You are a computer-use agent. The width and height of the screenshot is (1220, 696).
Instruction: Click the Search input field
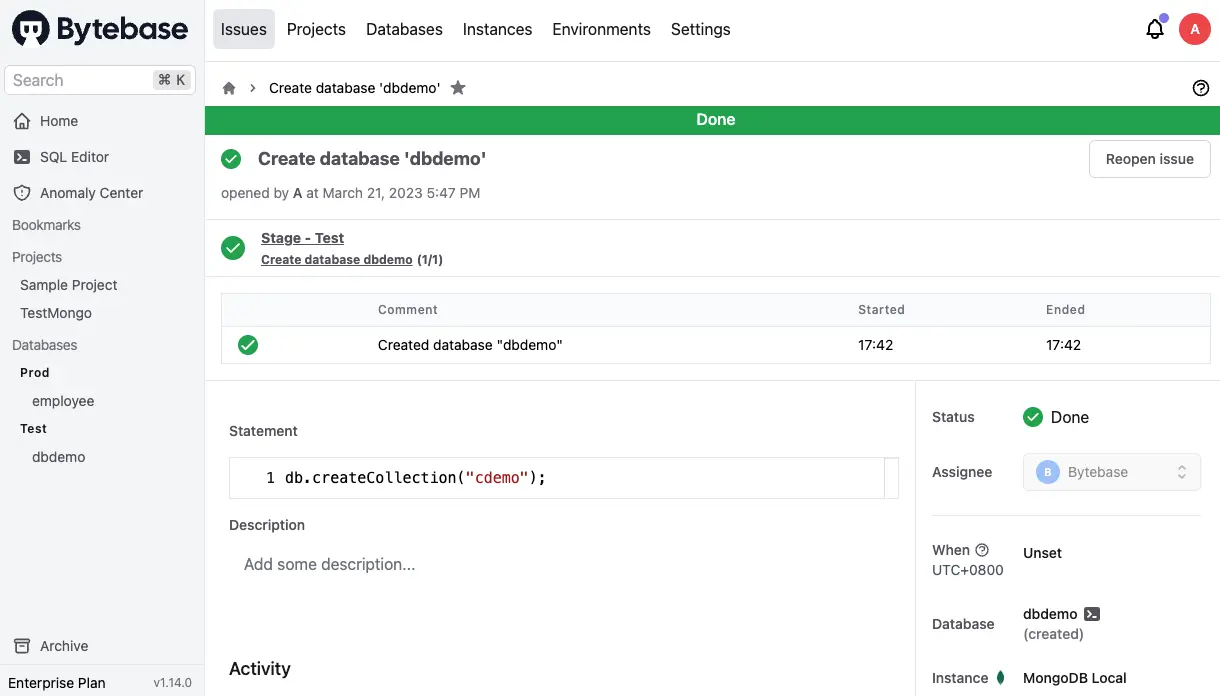click(x=100, y=80)
